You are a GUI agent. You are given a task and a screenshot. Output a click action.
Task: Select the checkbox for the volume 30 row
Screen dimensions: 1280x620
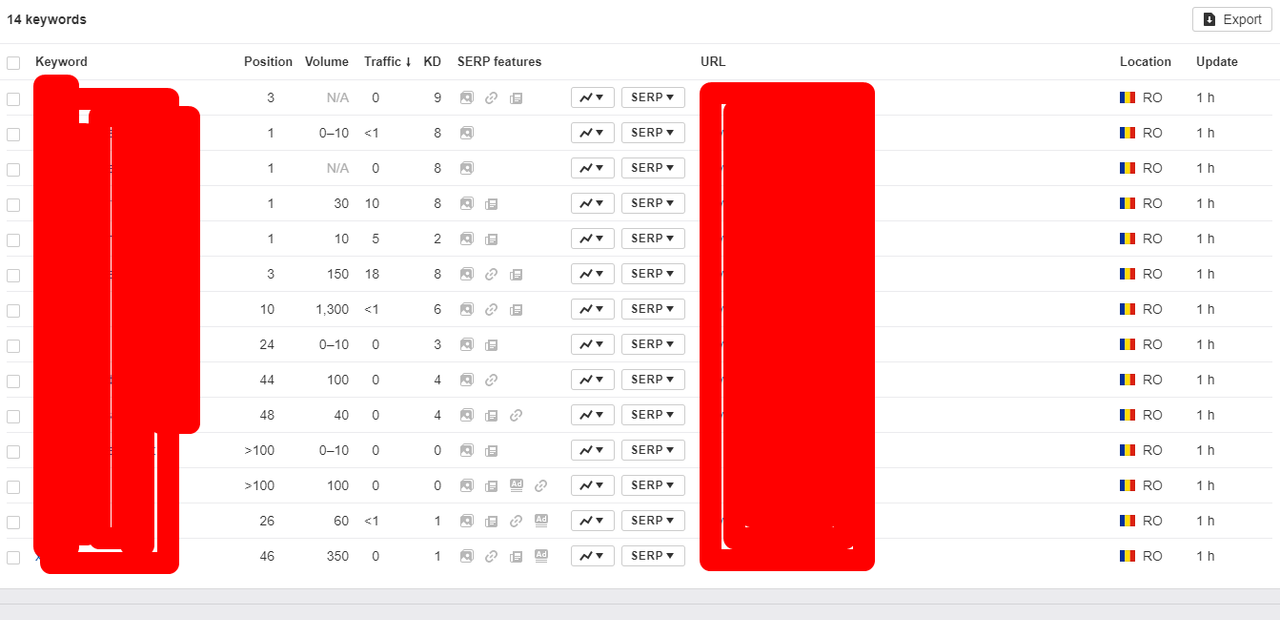click(x=13, y=205)
